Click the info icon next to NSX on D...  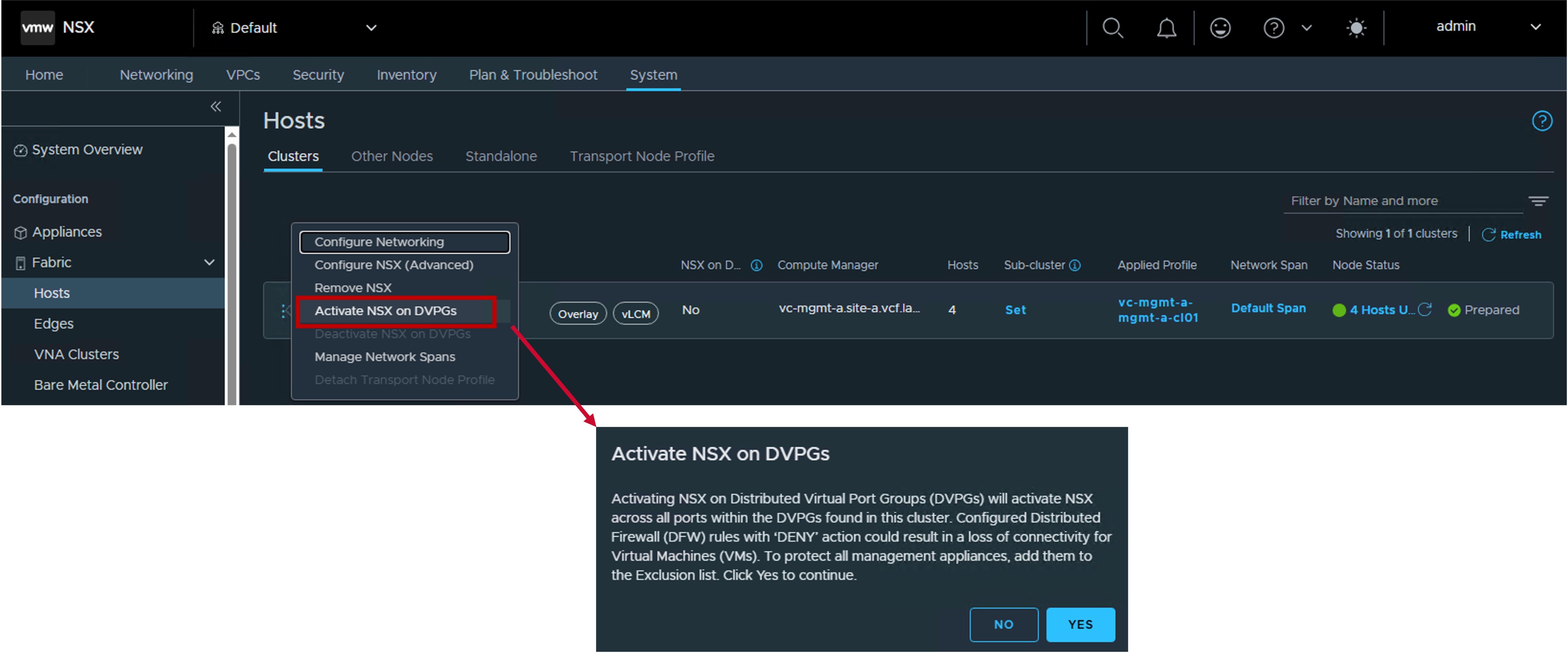point(756,265)
